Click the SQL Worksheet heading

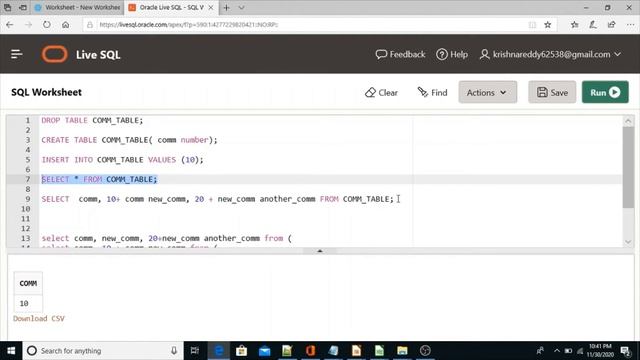pos(47,92)
